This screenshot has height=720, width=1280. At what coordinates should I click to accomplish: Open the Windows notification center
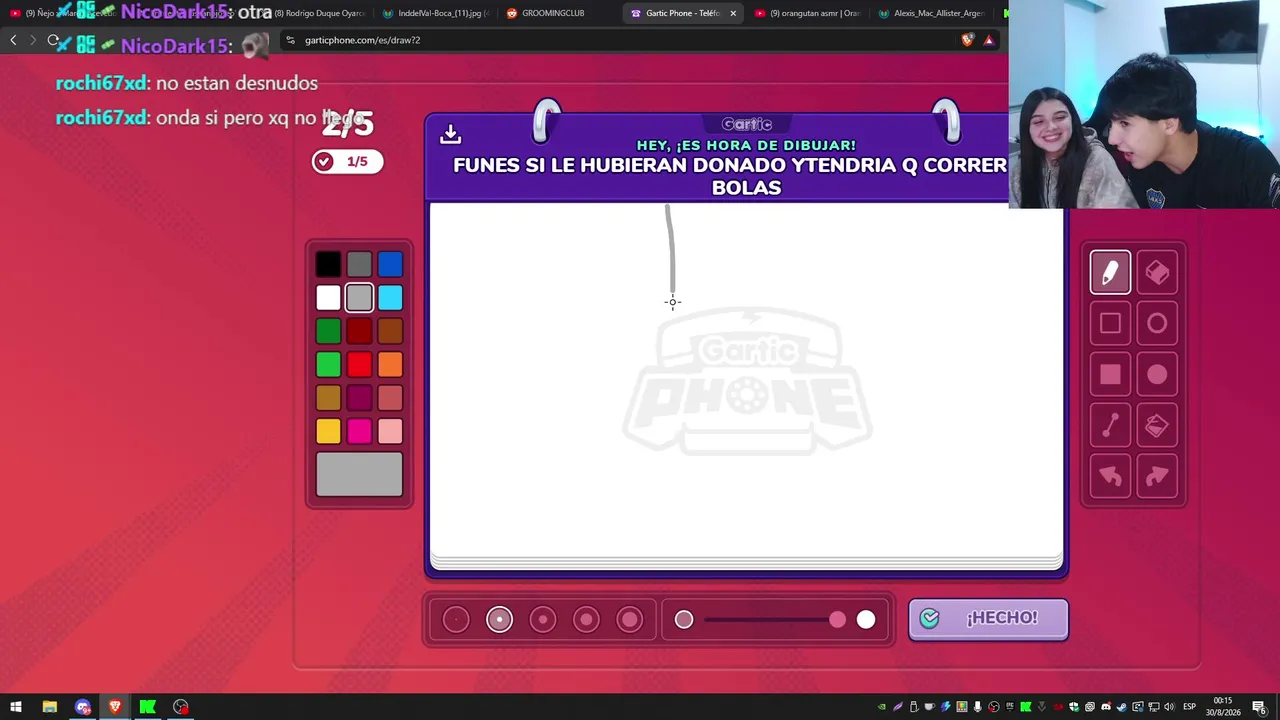click(x=1261, y=707)
